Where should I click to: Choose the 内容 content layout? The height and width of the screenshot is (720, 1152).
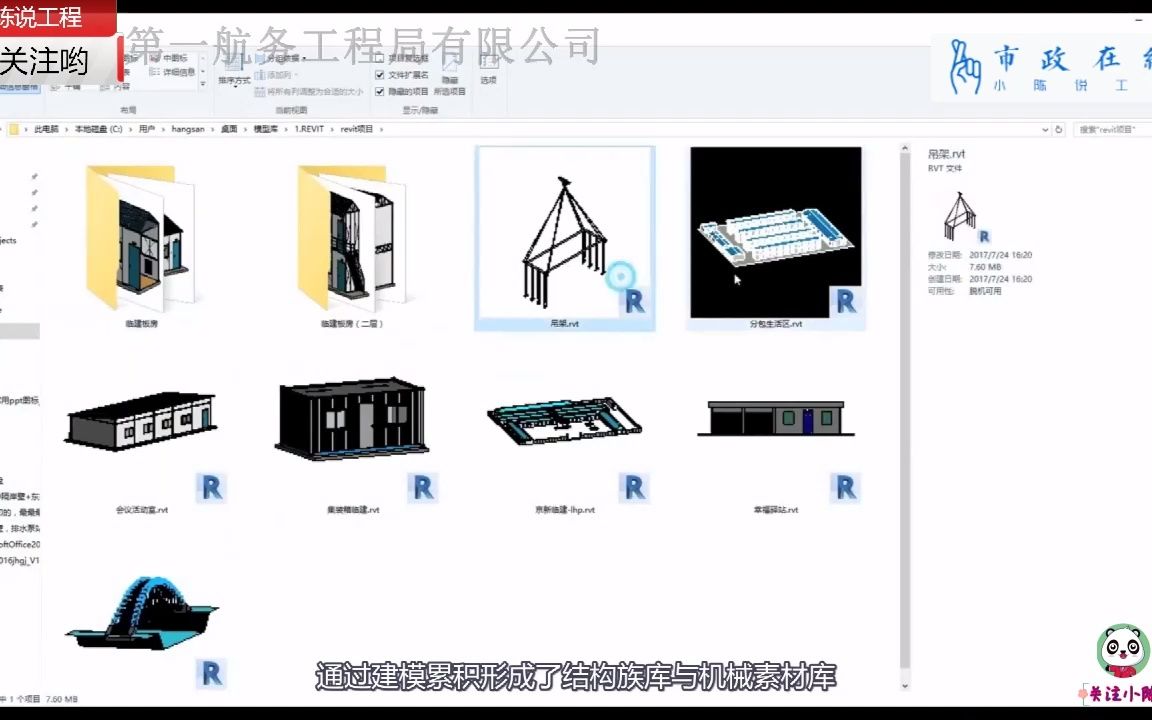[x=115, y=87]
